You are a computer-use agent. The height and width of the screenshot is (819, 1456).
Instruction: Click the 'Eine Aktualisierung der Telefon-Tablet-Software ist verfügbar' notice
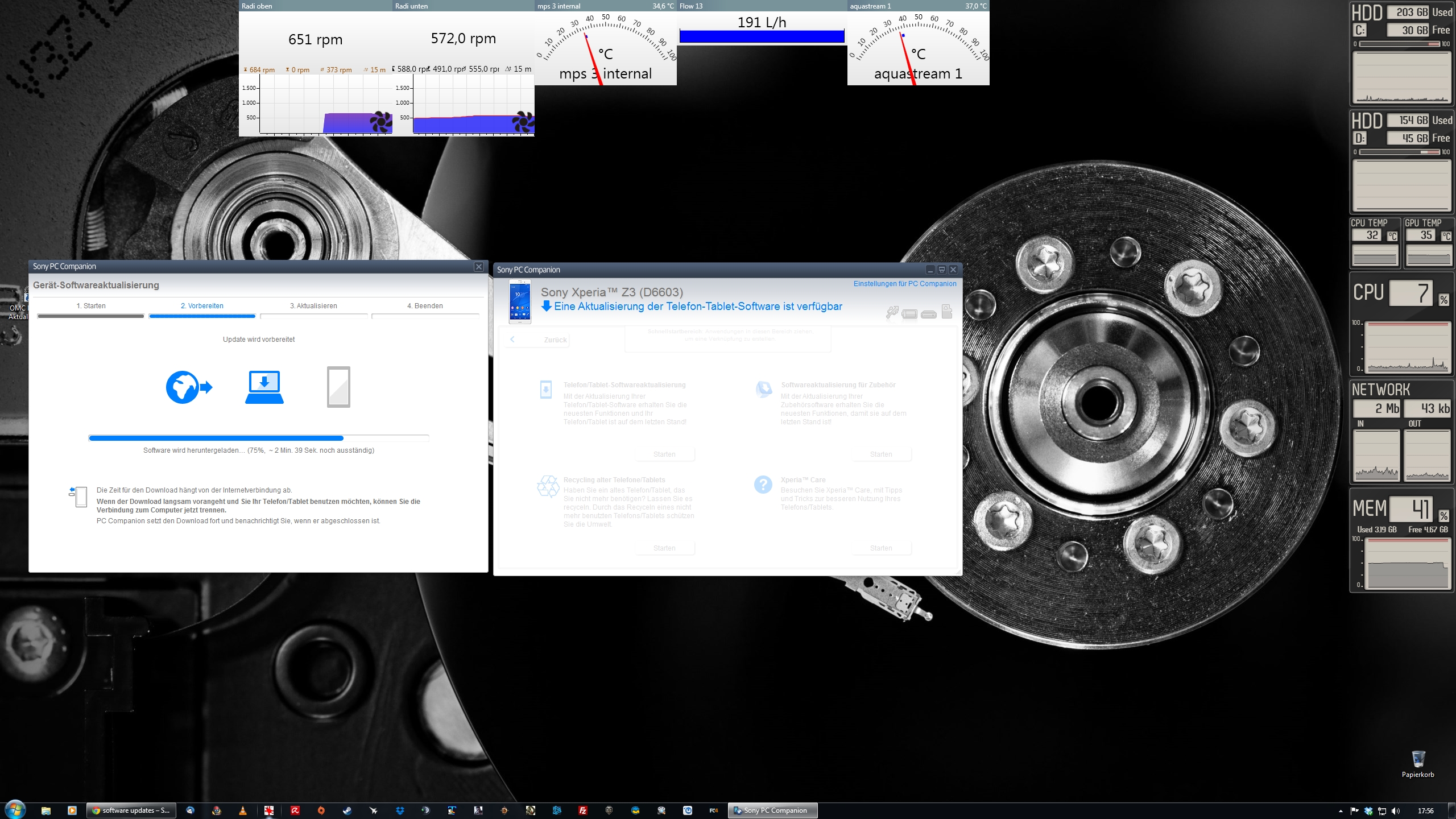point(698,307)
